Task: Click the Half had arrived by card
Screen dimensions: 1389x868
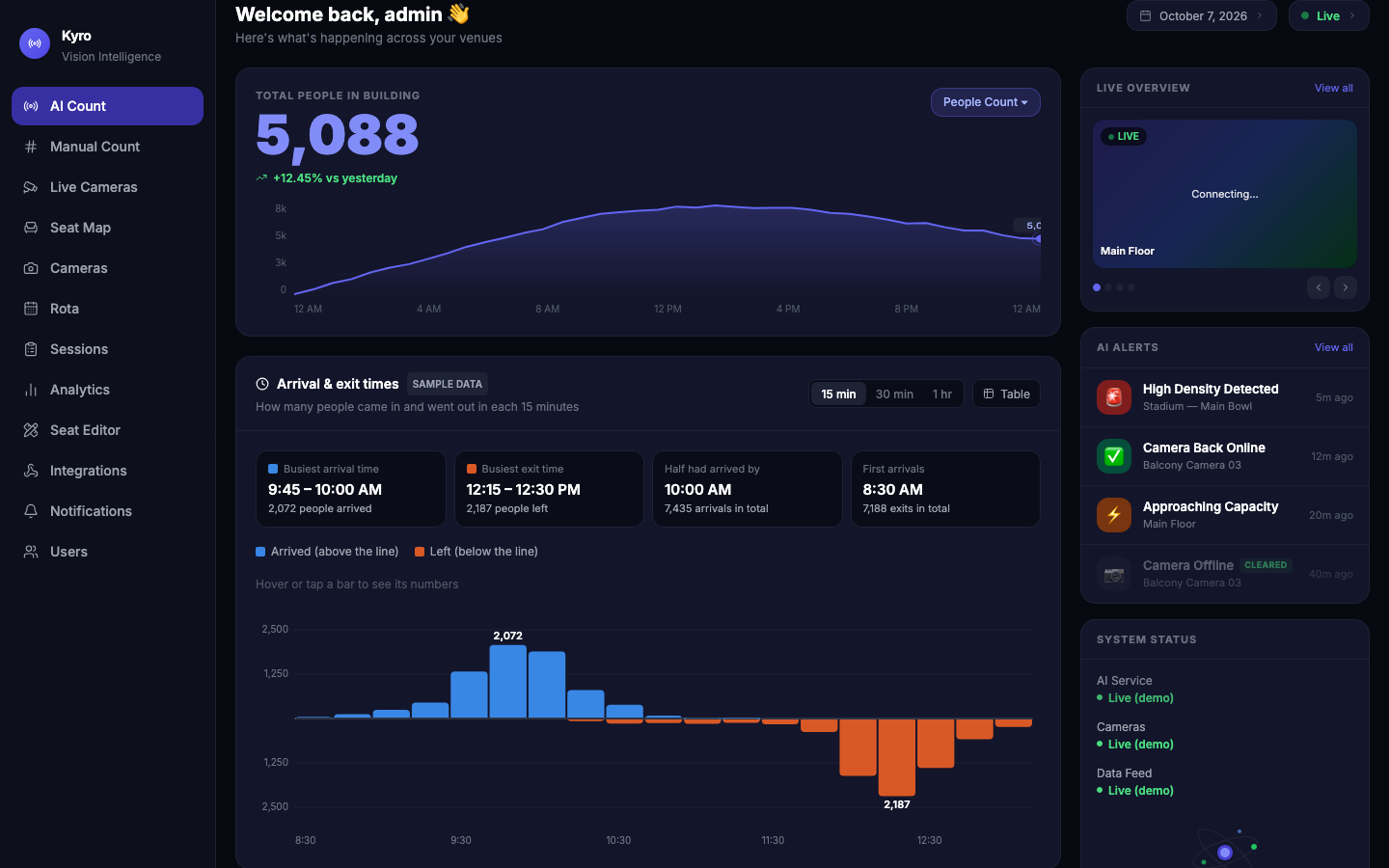Action: pyautogui.click(x=748, y=489)
